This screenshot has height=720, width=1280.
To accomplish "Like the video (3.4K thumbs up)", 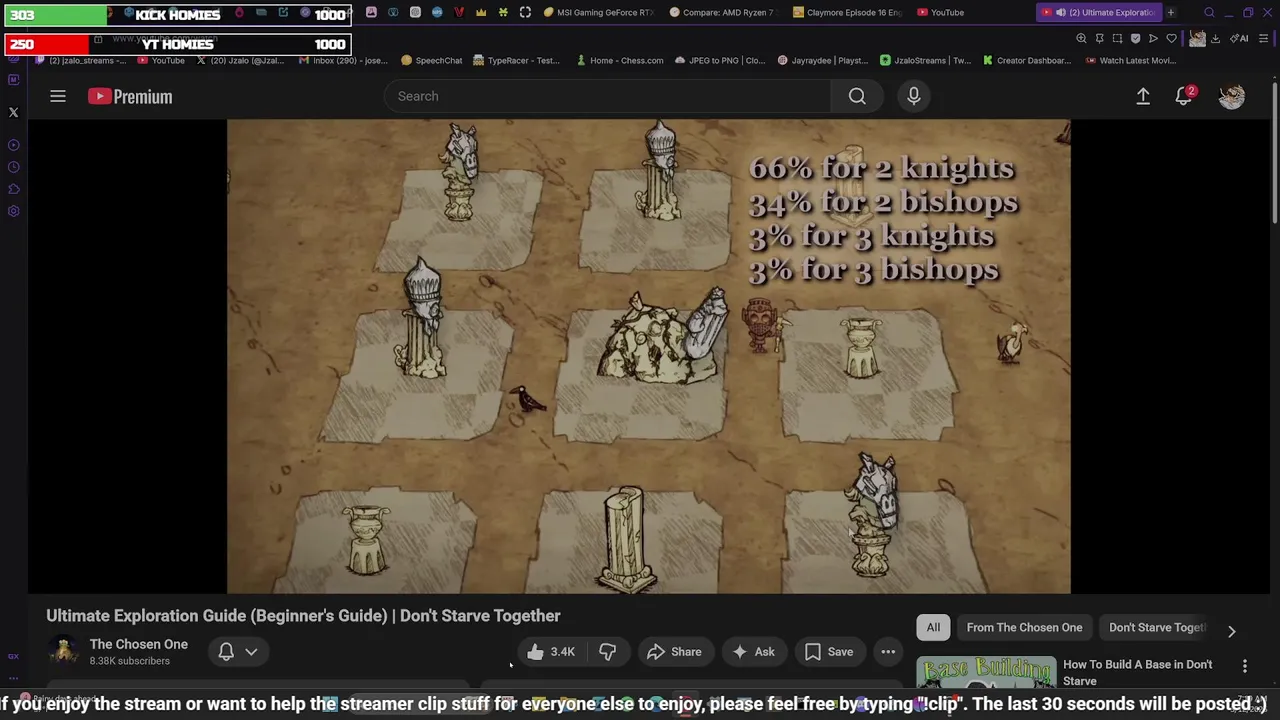I will 551,652.
